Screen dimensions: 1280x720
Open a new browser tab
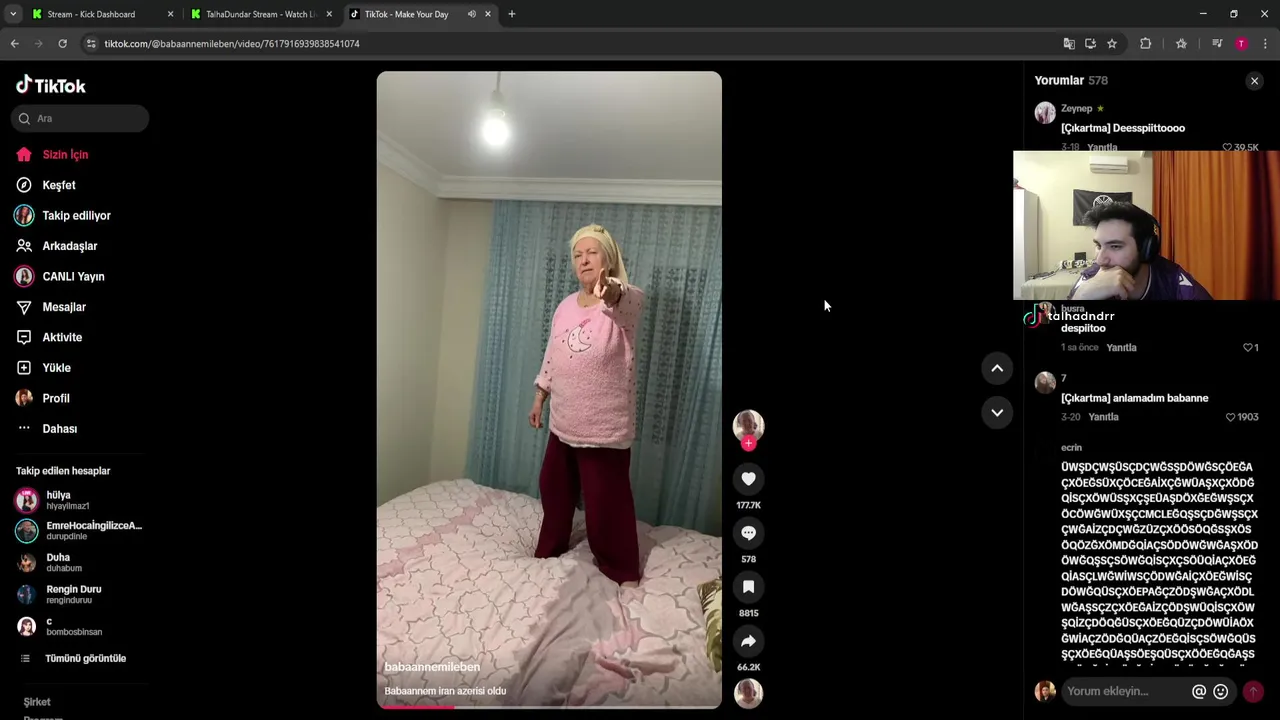(x=512, y=14)
